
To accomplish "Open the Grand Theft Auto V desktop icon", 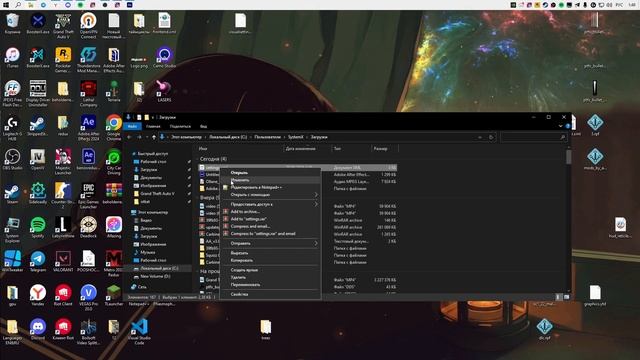I will pyautogui.click(x=63, y=25).
